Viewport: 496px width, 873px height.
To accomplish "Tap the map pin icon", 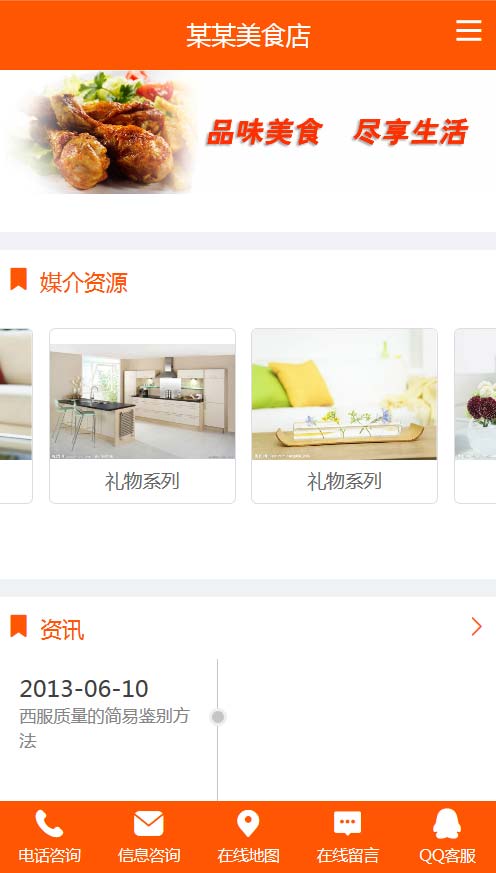I will (248, 824).
